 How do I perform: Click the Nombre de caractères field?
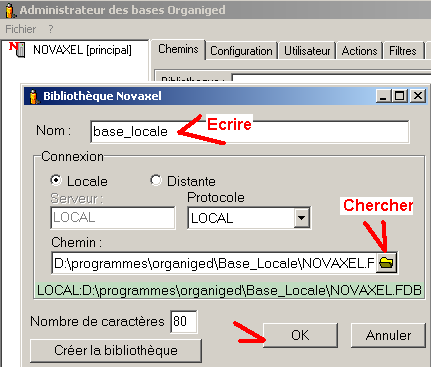tap(184, 322)
